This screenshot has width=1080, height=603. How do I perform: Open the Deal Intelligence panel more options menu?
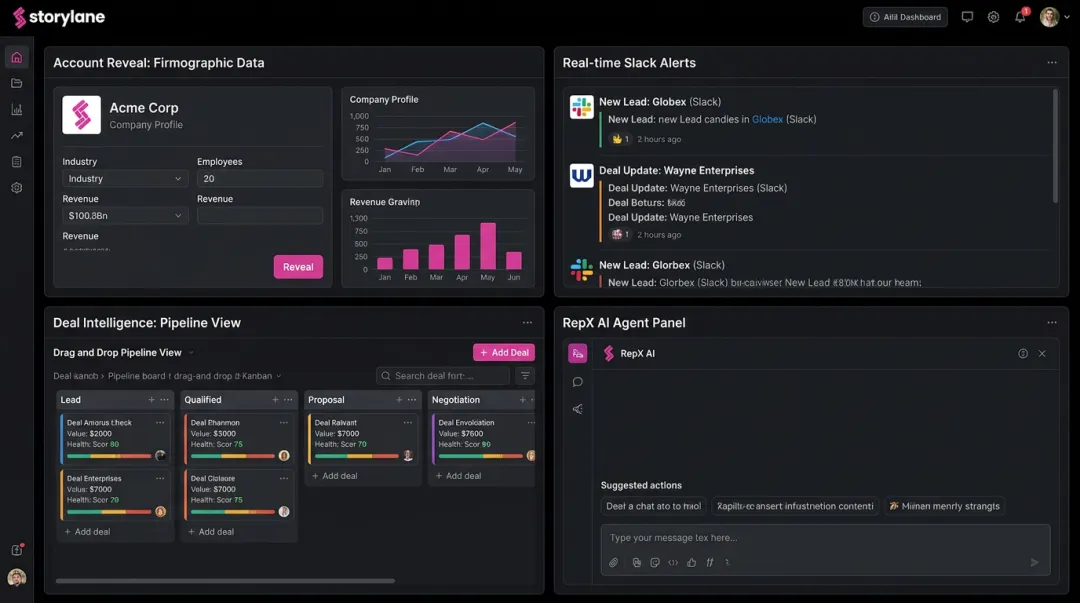tap(527, 323)
